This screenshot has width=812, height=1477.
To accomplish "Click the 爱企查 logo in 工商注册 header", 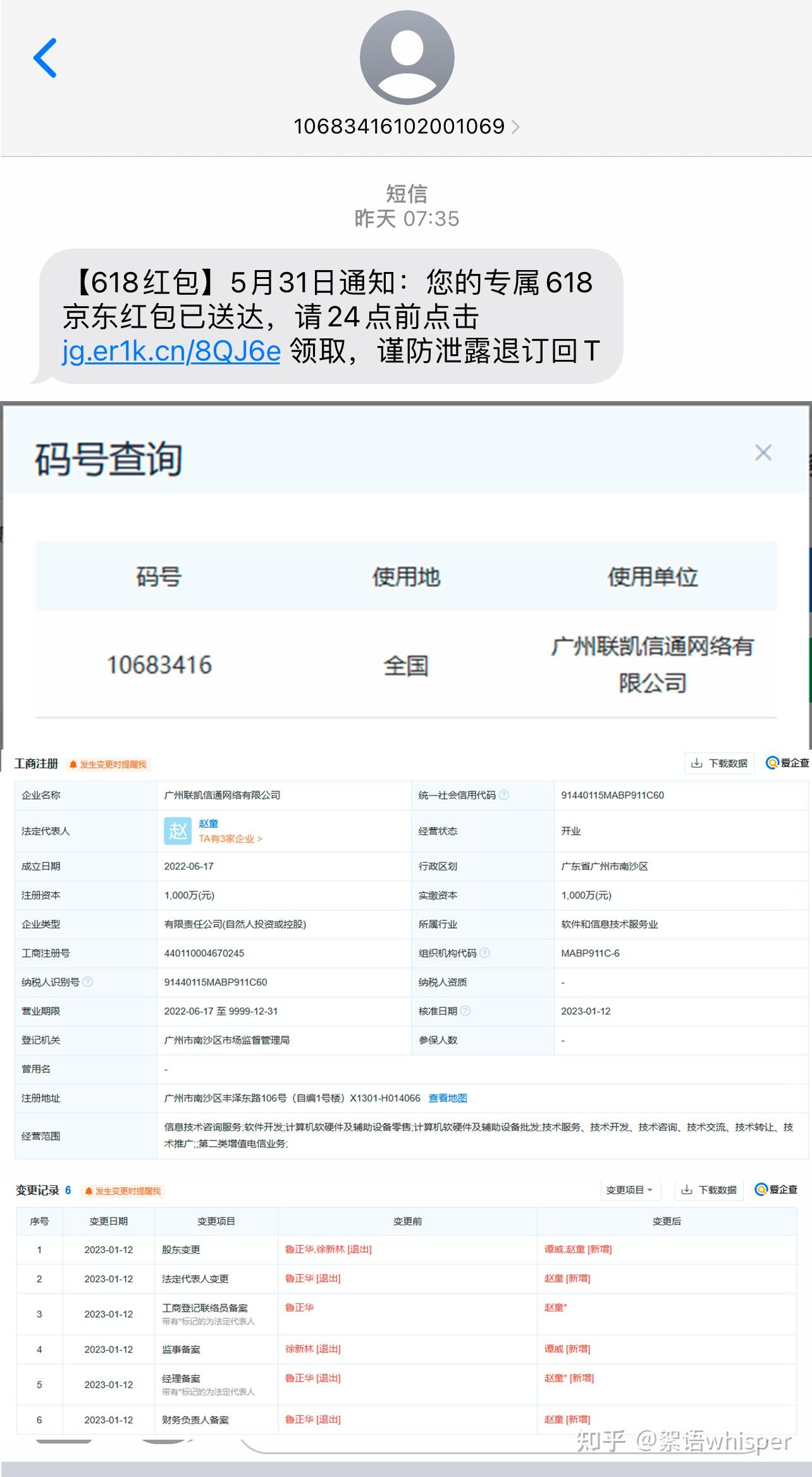I will coord(787,763).
